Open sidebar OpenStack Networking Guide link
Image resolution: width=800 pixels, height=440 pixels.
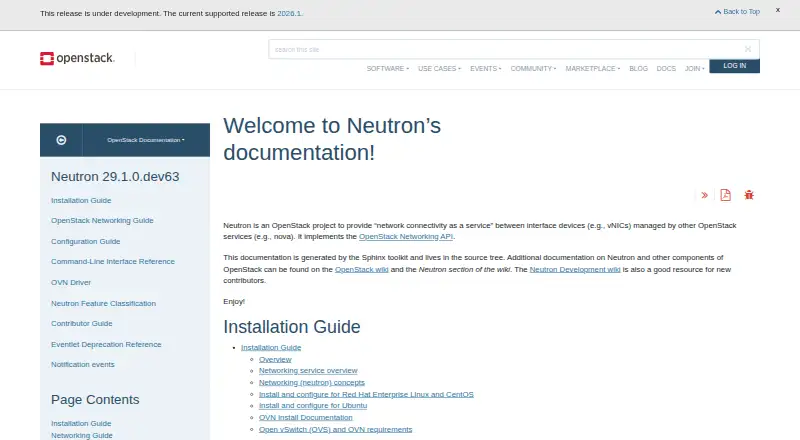(102, 221)
